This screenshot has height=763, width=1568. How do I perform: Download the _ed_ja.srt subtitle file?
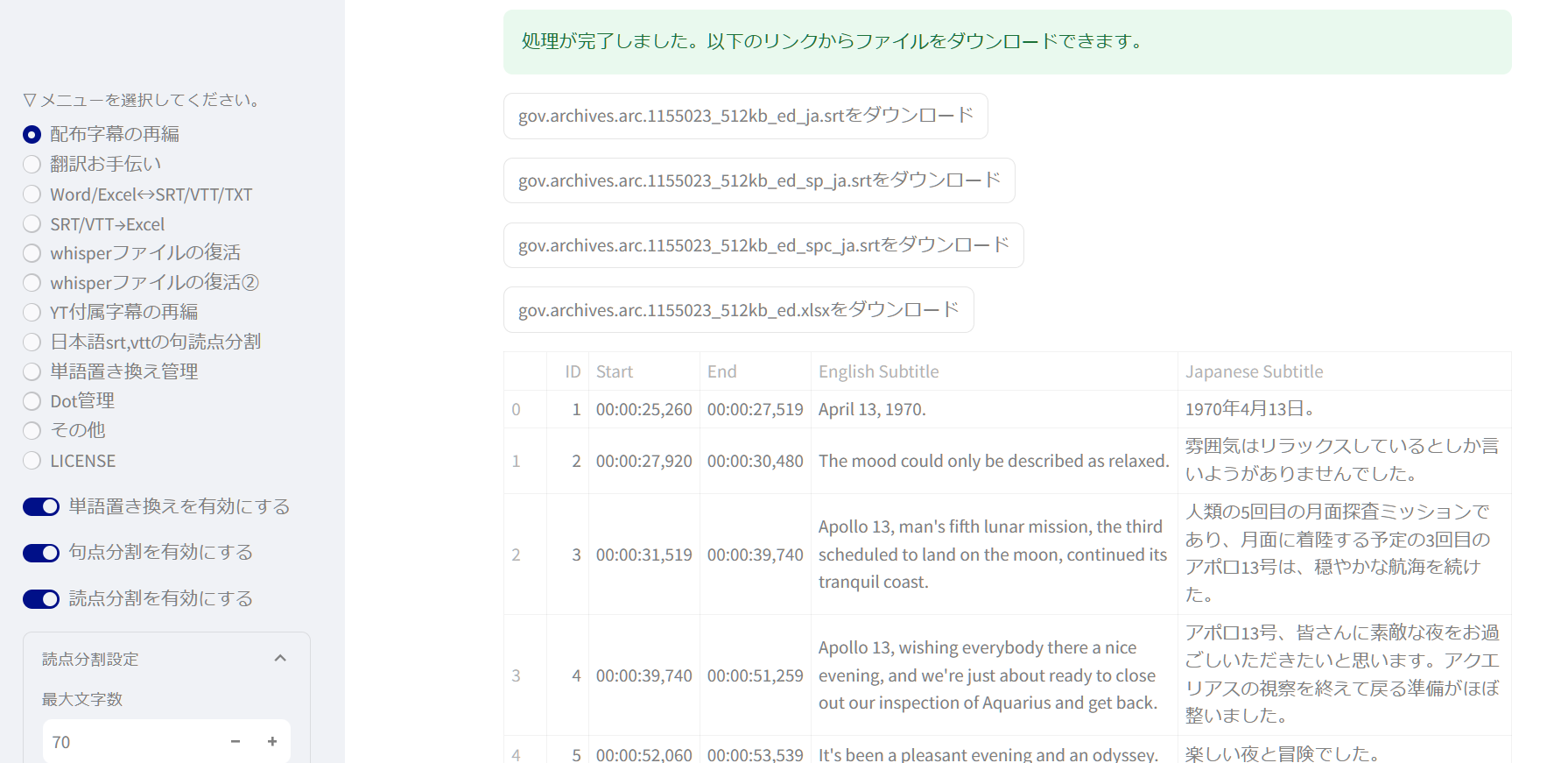point(745,116)
